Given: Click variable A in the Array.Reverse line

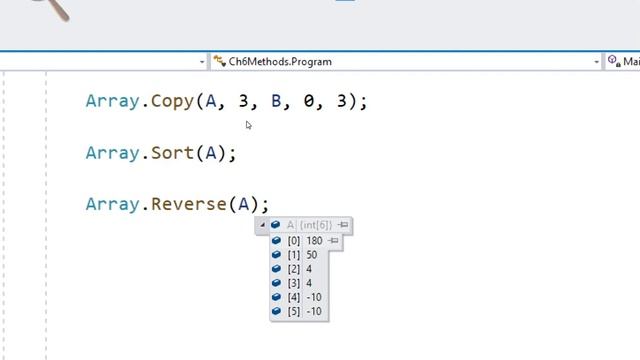Looking at the screenshot, I should [243, 204].
